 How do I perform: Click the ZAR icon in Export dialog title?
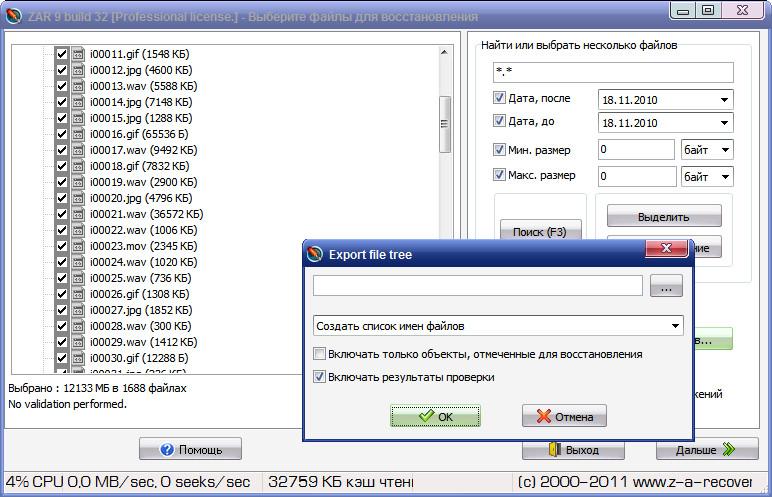316,254
